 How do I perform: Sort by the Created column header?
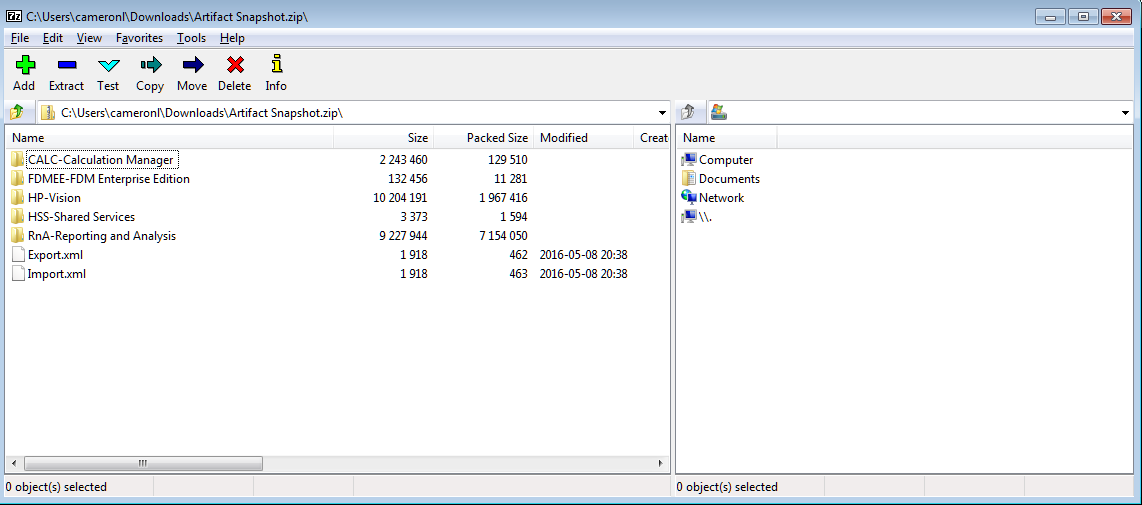point(652,138)
